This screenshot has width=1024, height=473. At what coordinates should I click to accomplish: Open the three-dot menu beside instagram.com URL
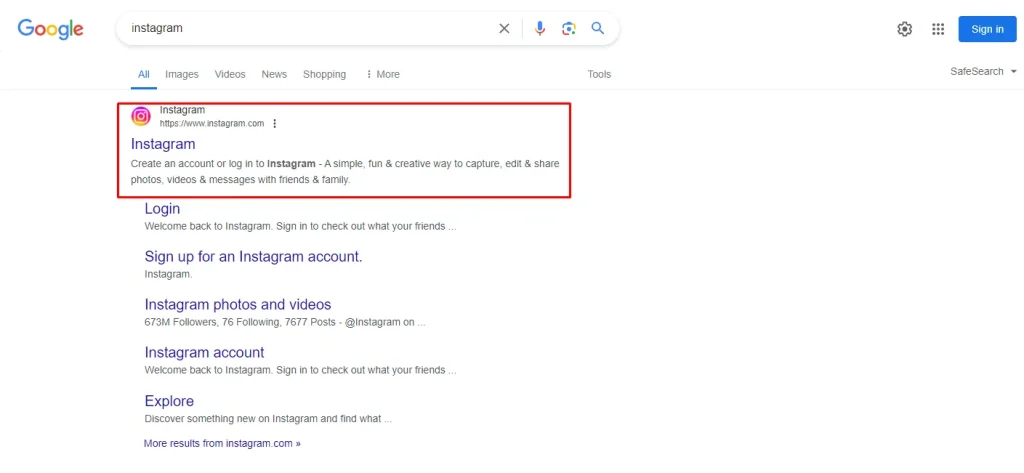274,123
